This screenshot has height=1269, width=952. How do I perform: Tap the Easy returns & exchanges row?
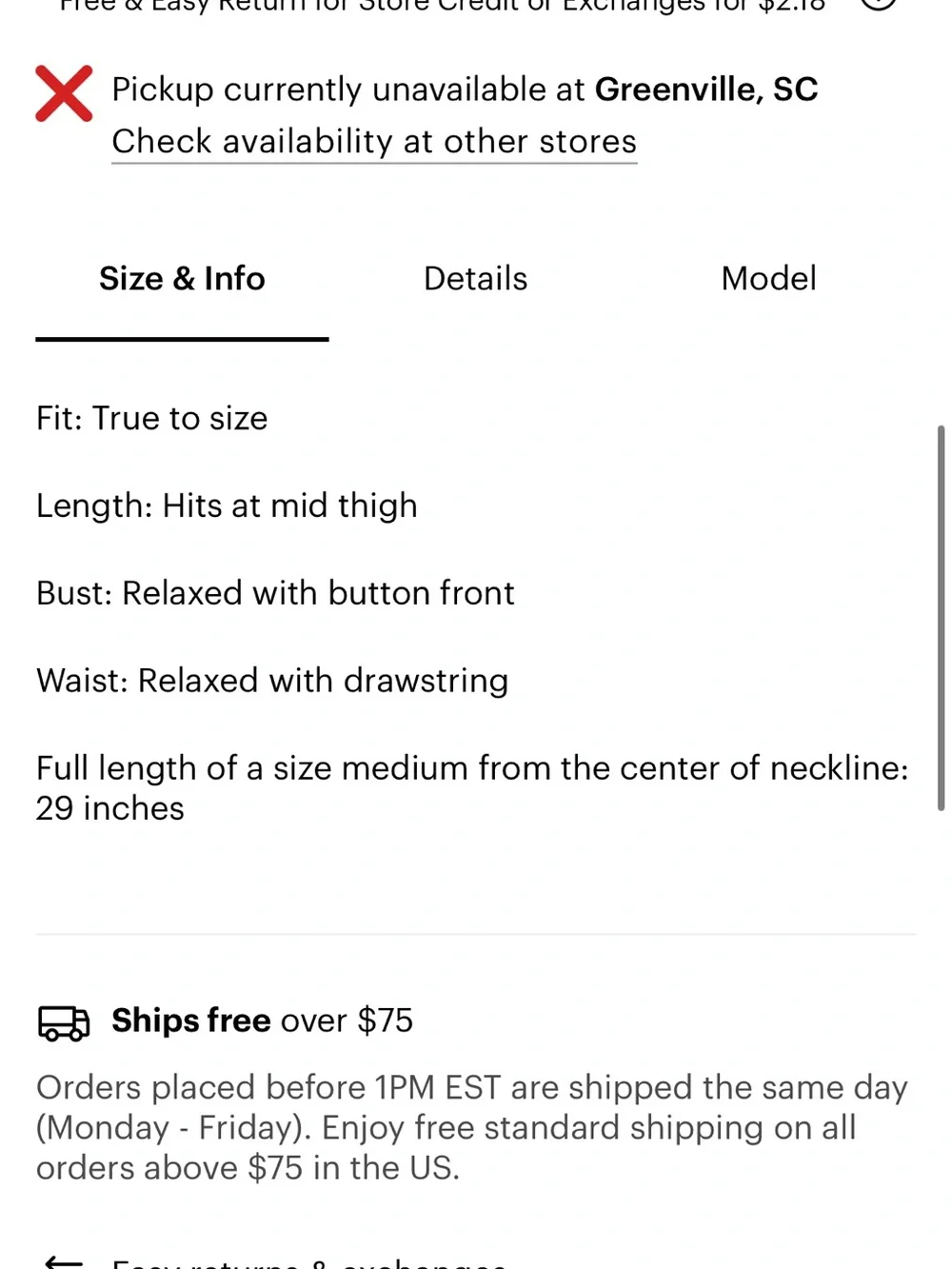(309, 1263)
